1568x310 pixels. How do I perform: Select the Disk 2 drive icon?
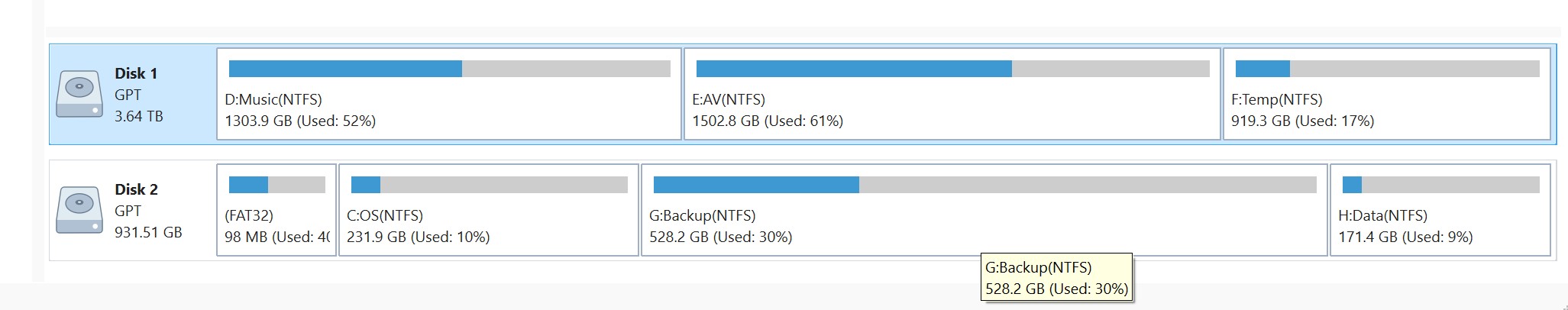[79, 211]
